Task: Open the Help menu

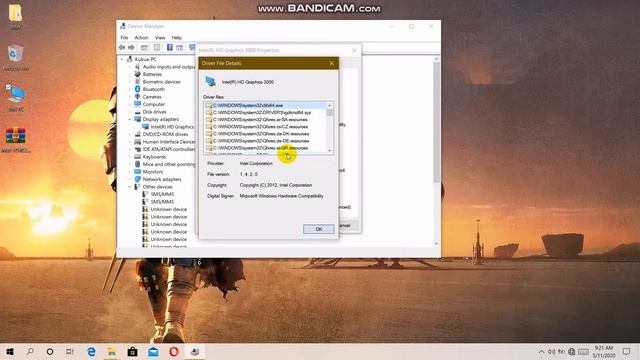Action: [176, 38]
